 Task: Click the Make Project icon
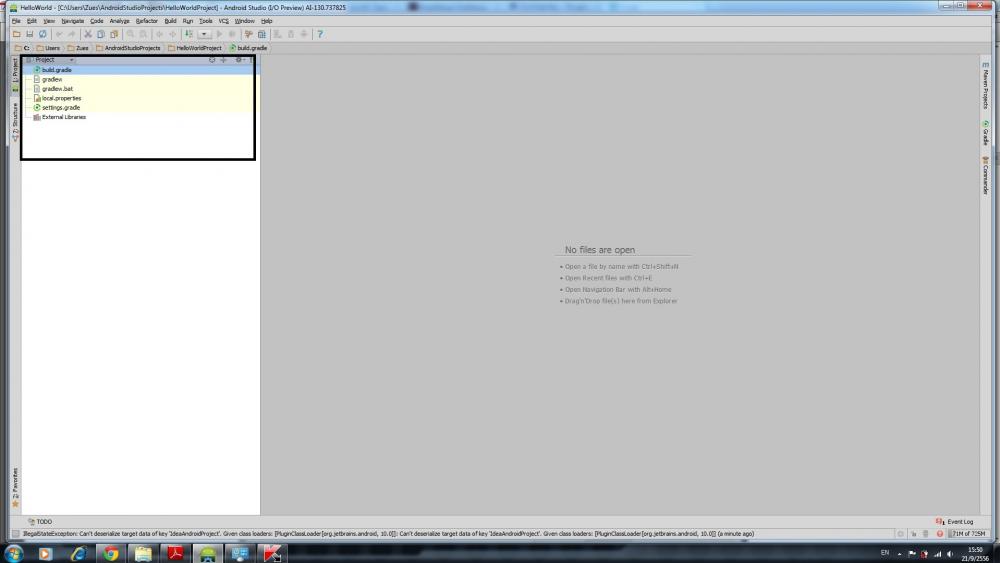(x=189, y=34)
